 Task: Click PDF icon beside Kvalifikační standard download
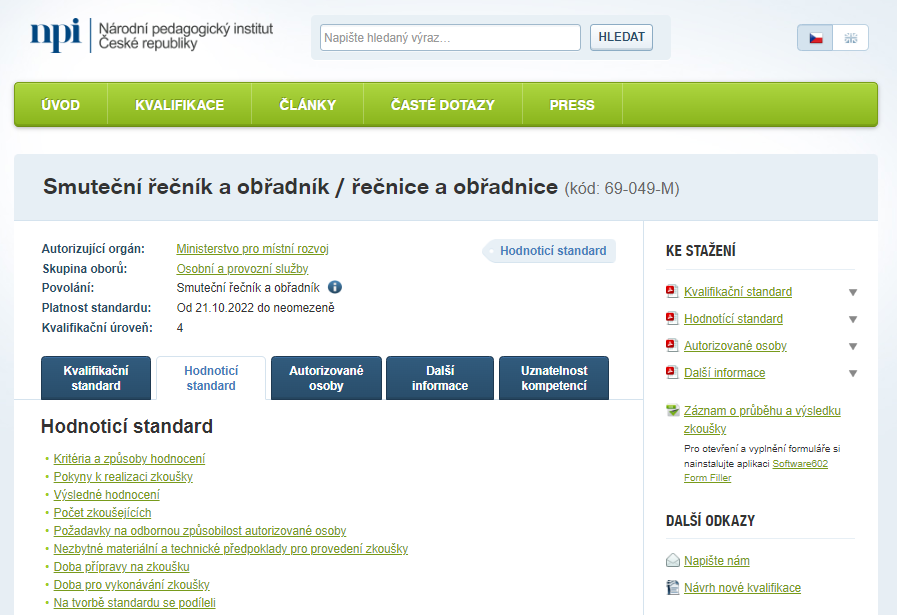pyautogui.click(x=672, y=292)
